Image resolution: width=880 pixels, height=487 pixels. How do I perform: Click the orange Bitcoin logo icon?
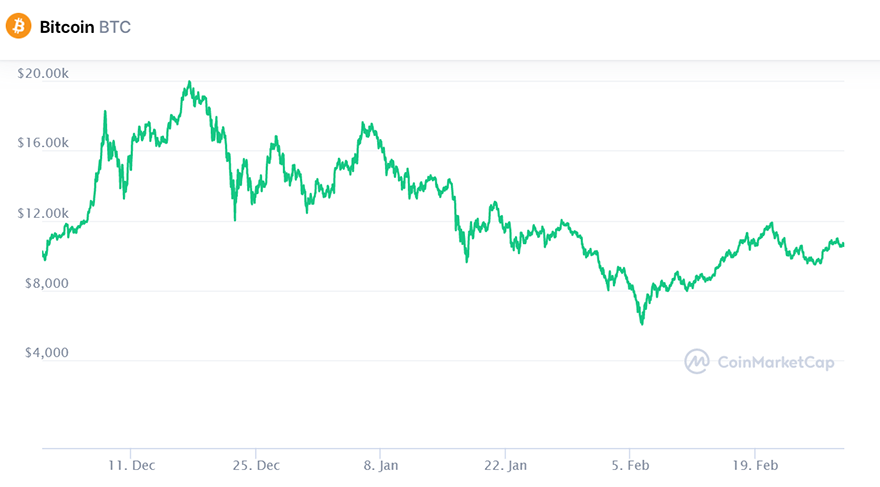click(18, 27)
